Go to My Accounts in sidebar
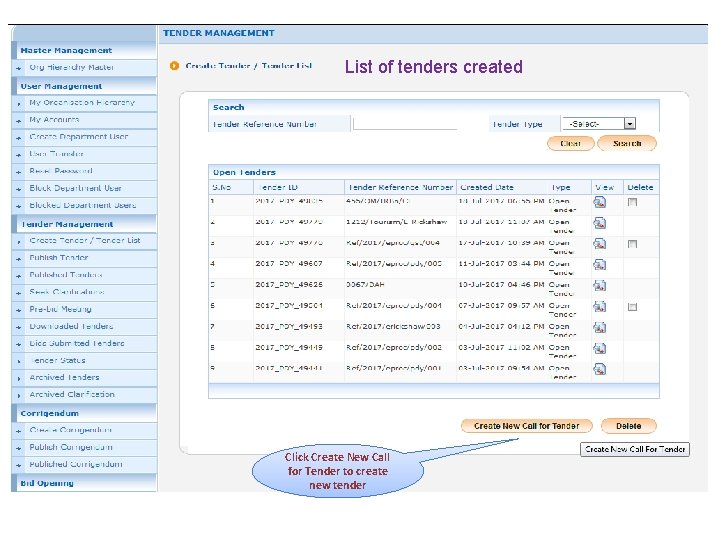720x540 pixels. [84, 120]
